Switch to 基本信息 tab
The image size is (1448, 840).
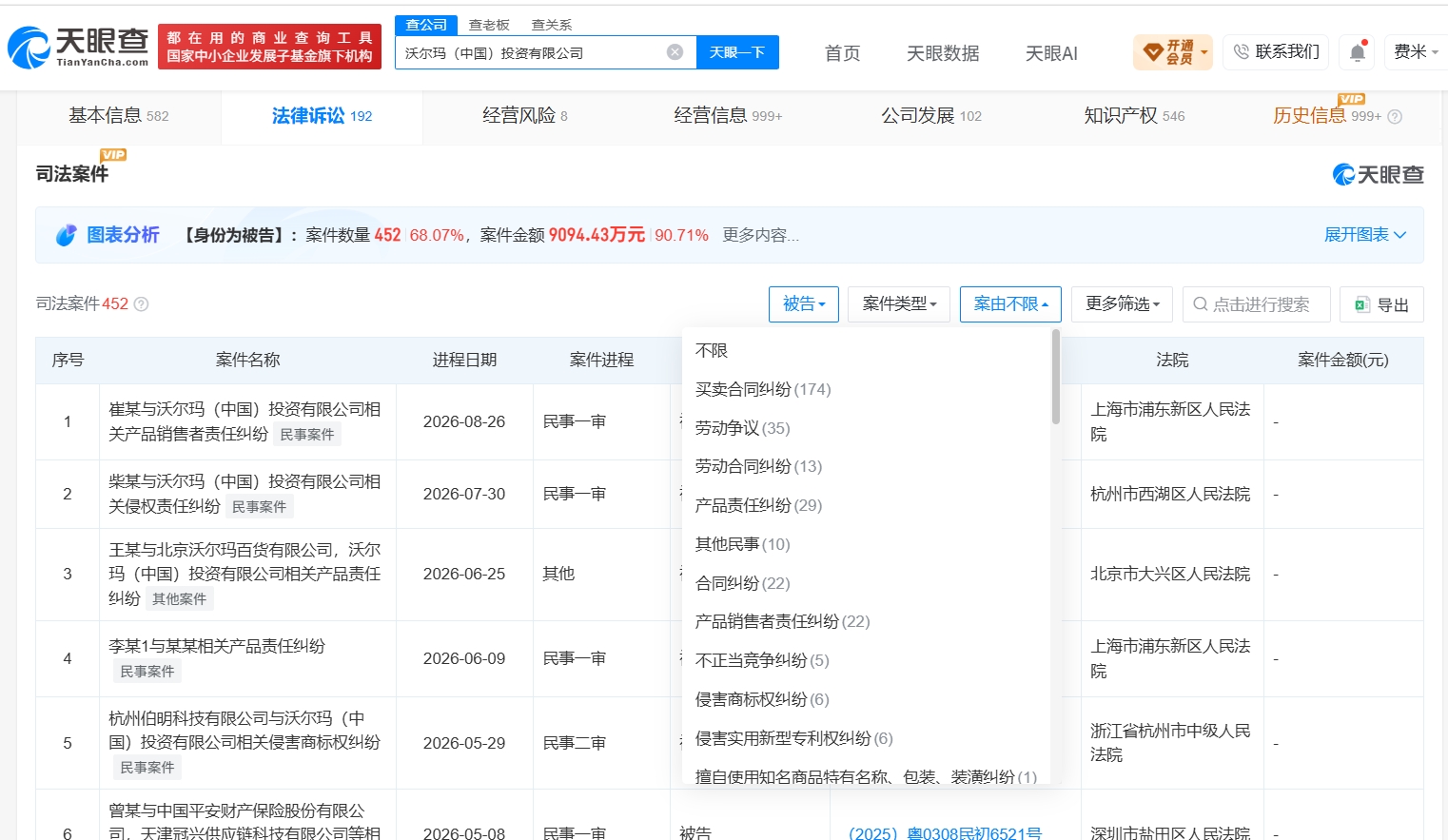[x=118, y=116]
